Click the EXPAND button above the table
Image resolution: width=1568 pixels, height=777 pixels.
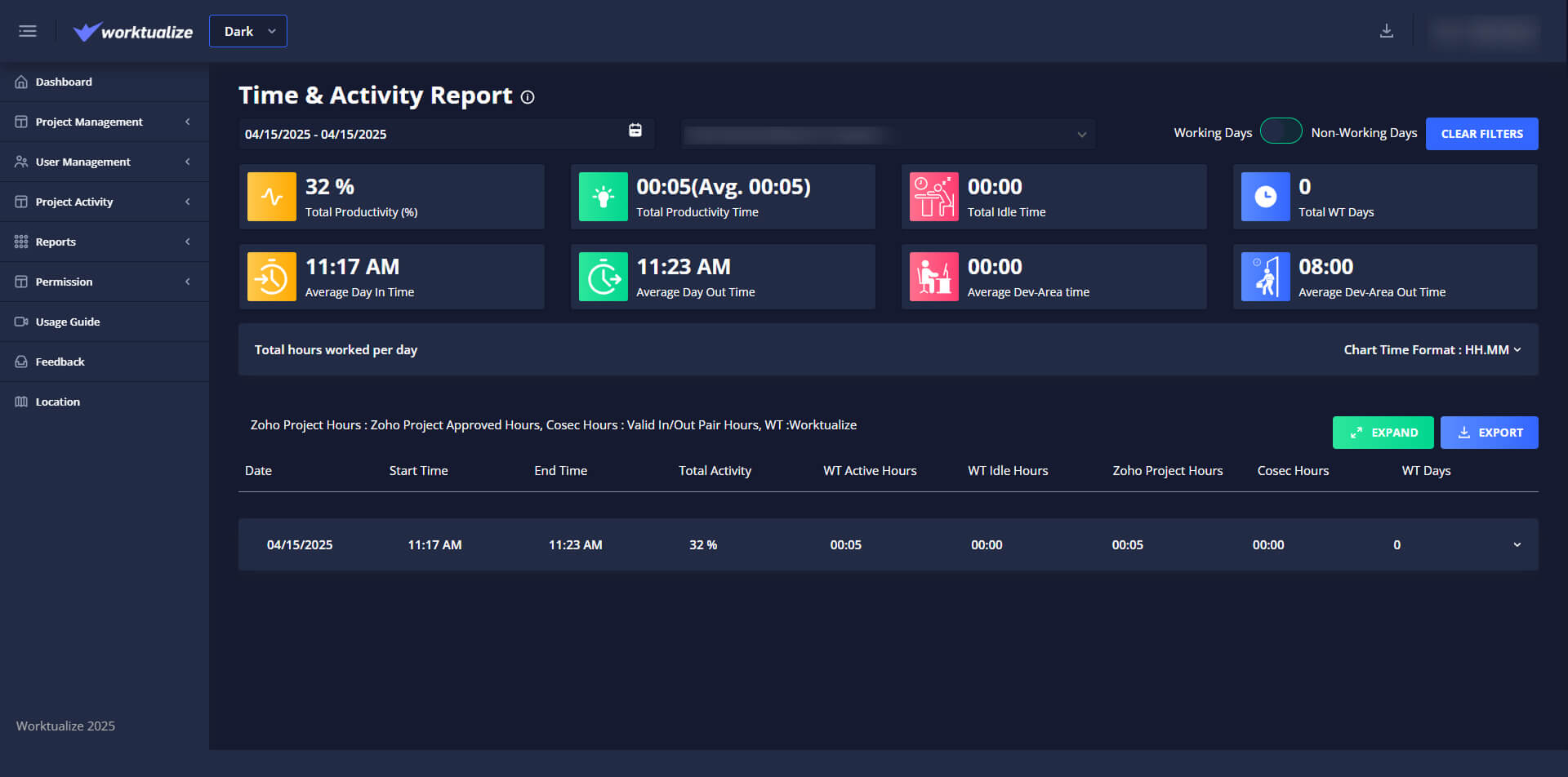(1383, 432)
